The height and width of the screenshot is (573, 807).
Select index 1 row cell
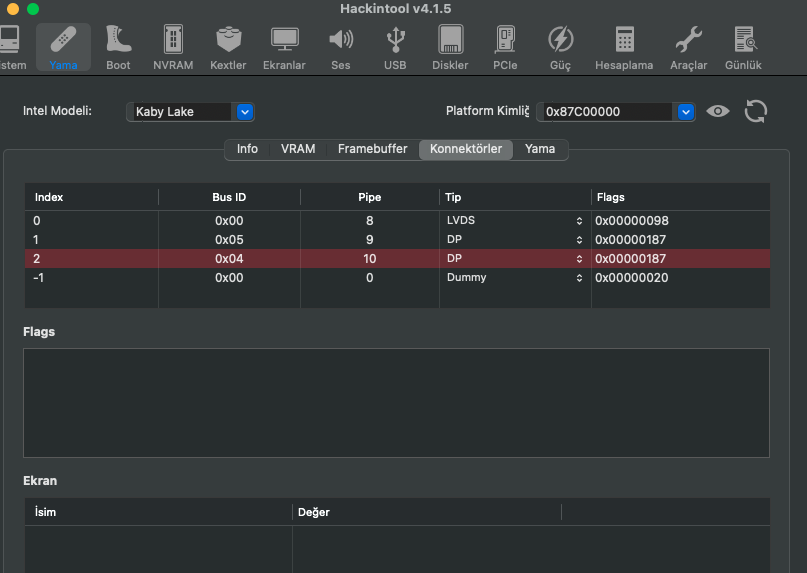[x=91, y=240]
